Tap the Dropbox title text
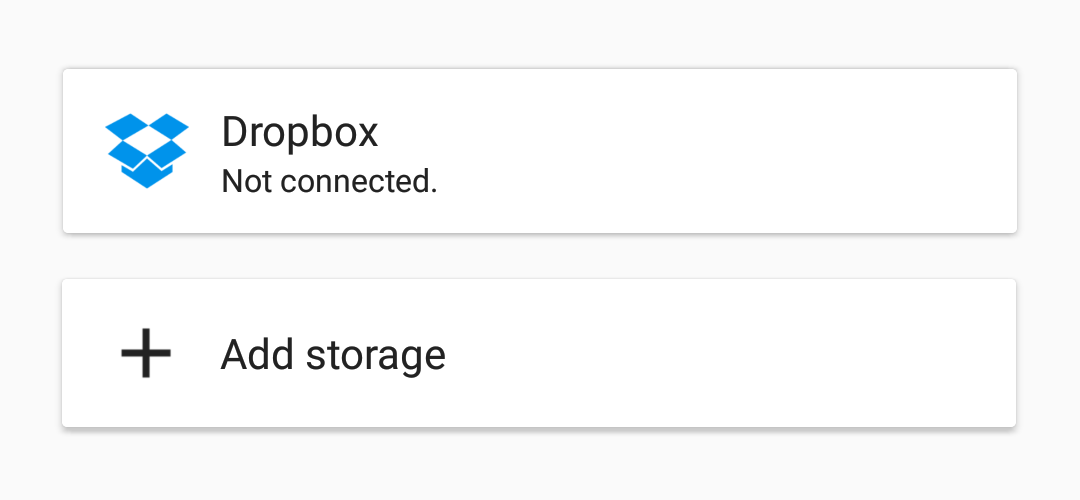The height and width of the screenshot is (500, 1080). pyautogui.click(x=300, y=132)
